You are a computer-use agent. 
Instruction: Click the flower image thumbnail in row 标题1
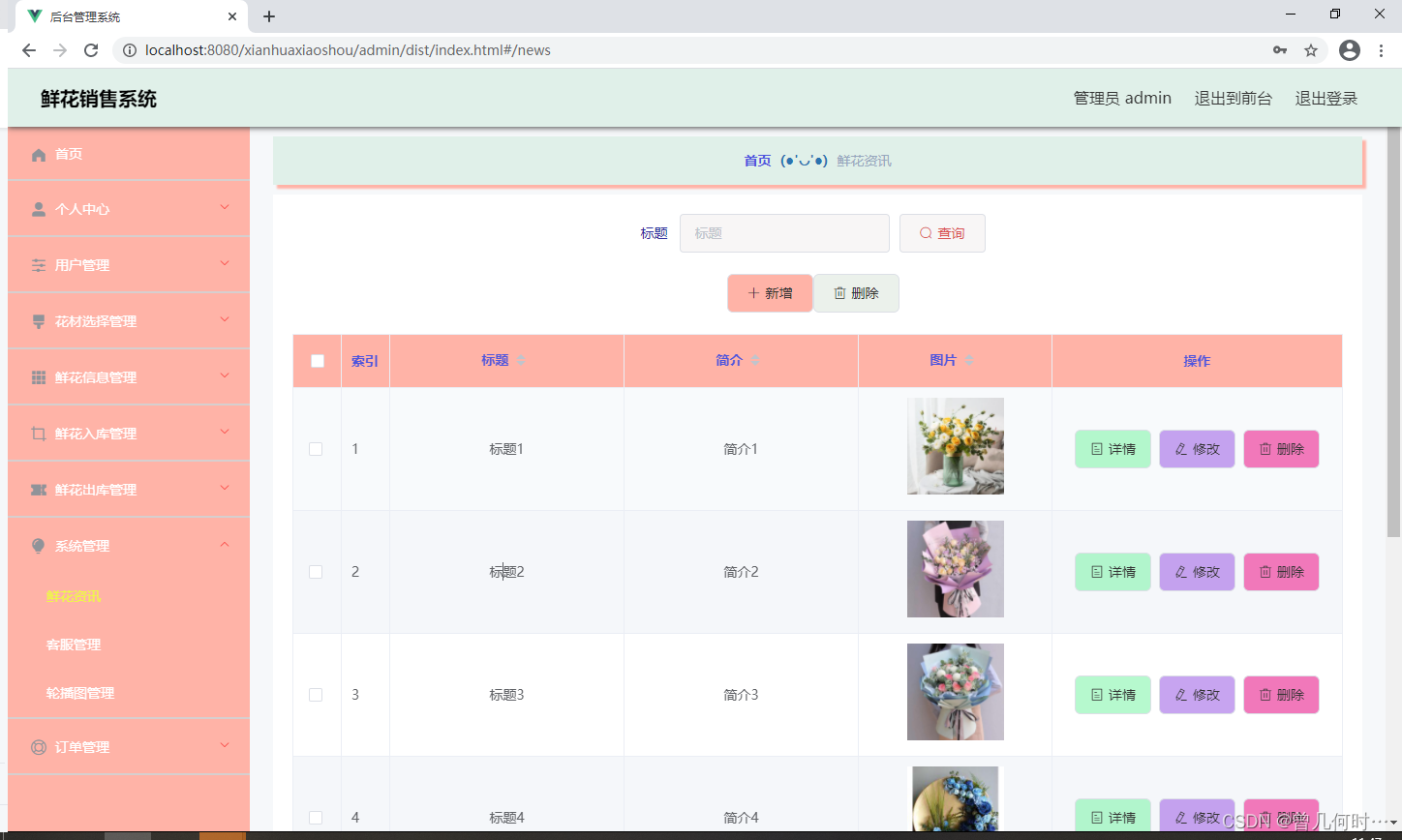point(956,446)
